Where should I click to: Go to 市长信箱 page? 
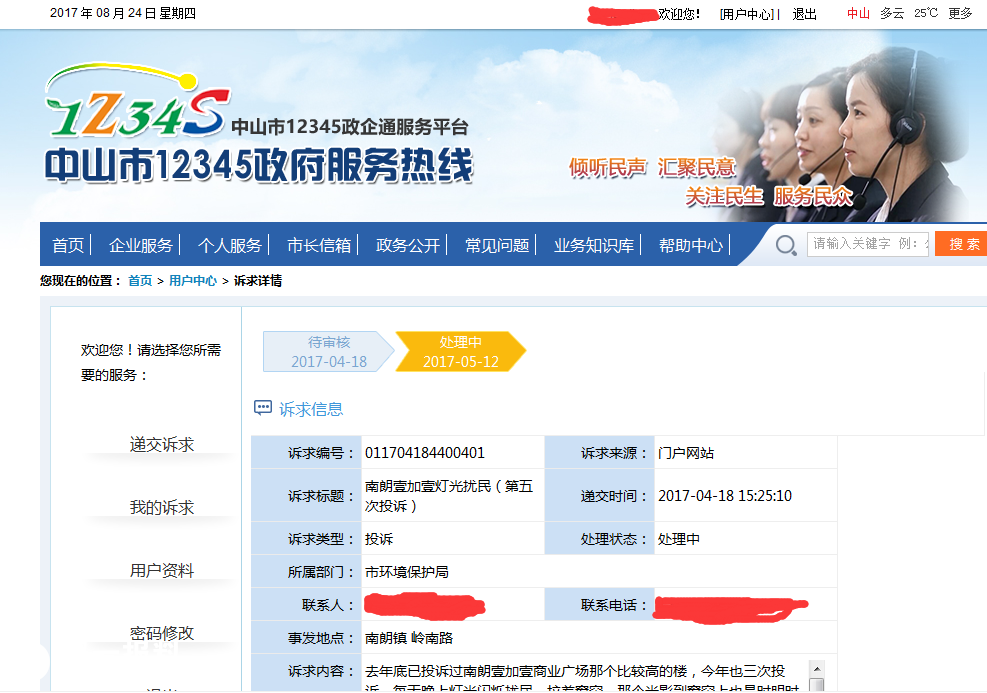319,245
